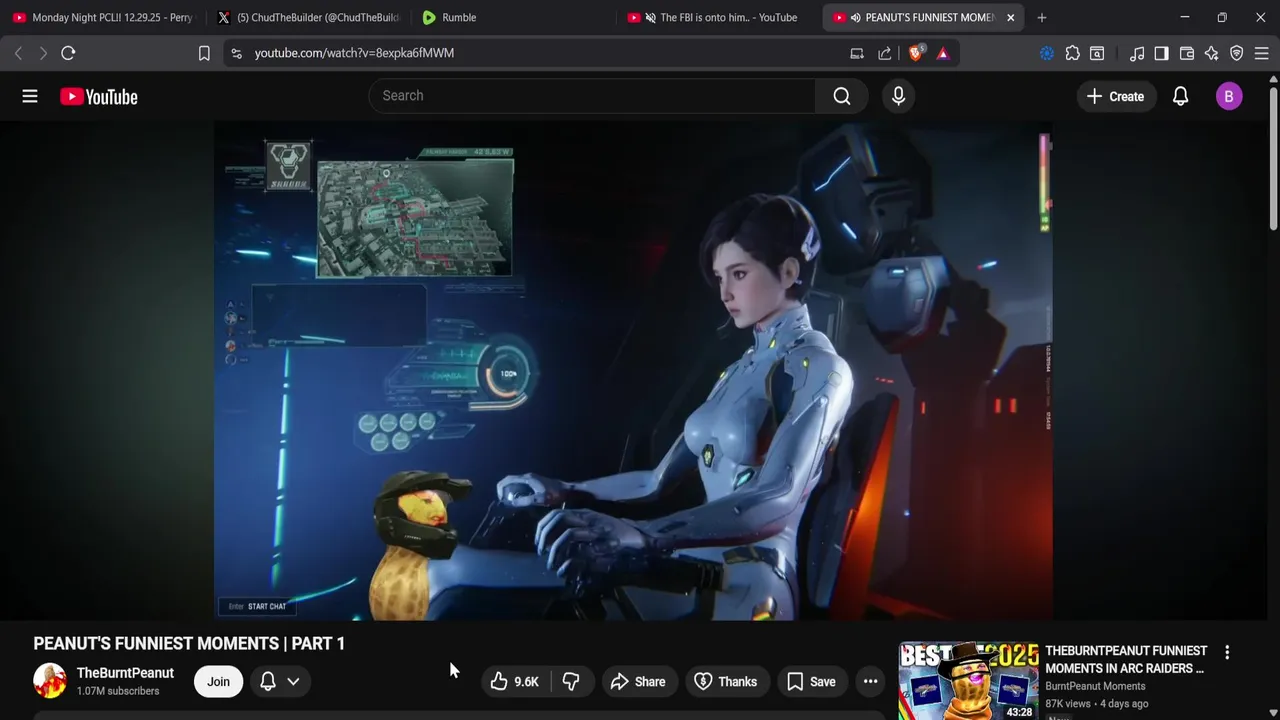Image resolution: width=1280 pixels, height=720 pixels.
Task: Open the extensions puzzle menu
Action: click(x=1073, y=53)
